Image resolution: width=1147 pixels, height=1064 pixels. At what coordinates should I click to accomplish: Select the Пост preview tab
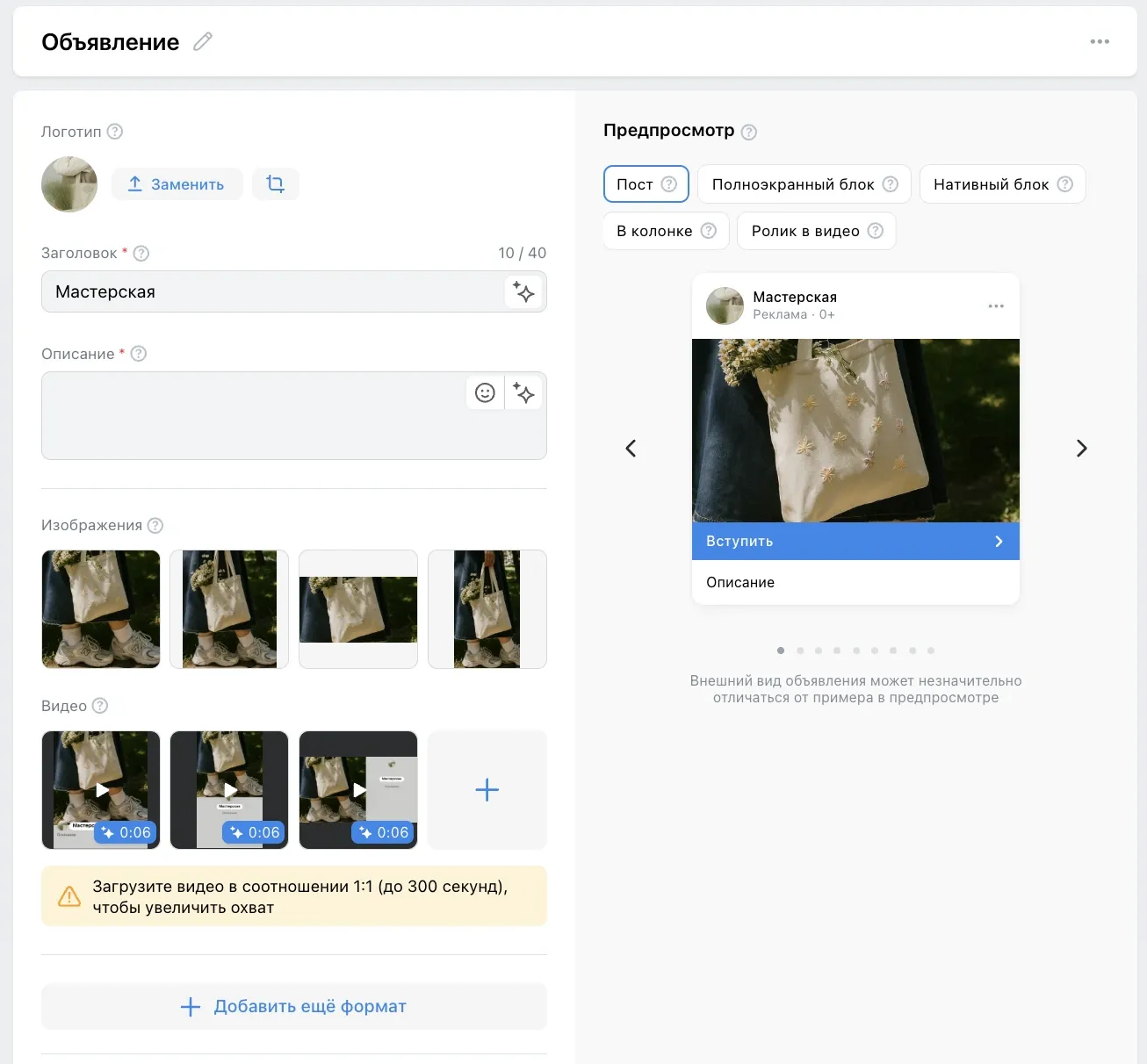[646, 184]
